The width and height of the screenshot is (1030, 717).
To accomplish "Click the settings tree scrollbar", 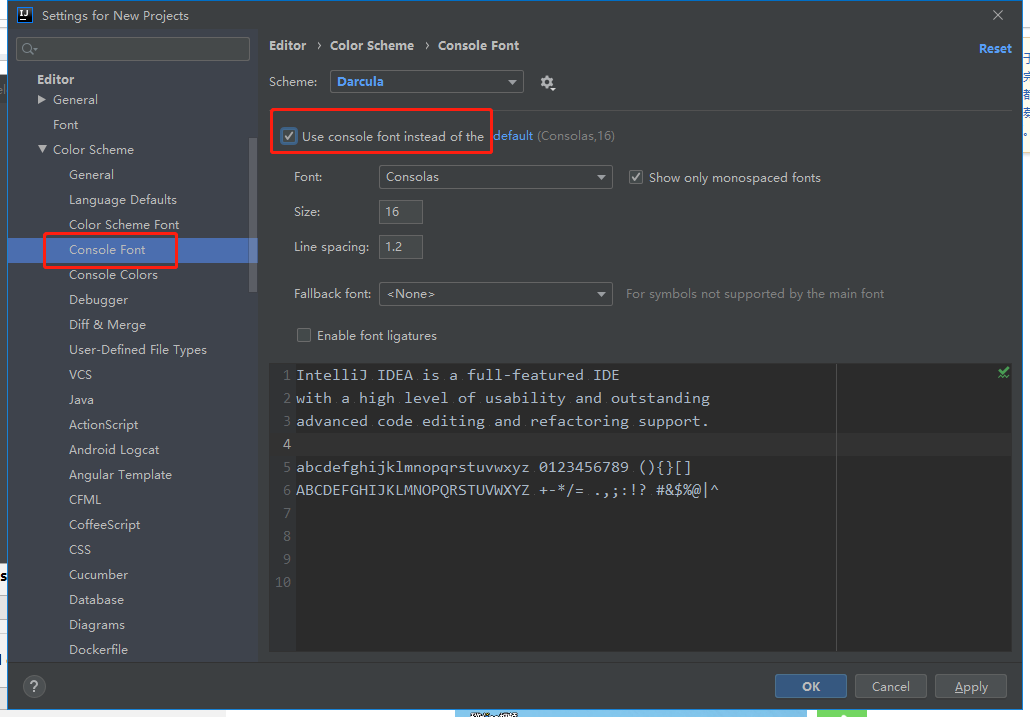I will coord(254,215).
